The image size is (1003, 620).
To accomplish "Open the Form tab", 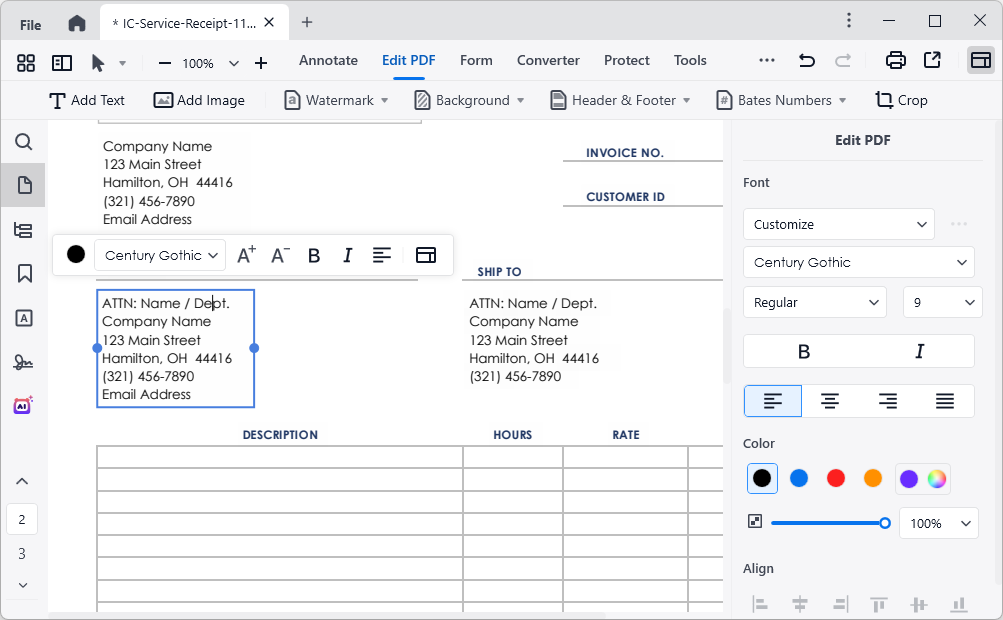I will 476,61.
